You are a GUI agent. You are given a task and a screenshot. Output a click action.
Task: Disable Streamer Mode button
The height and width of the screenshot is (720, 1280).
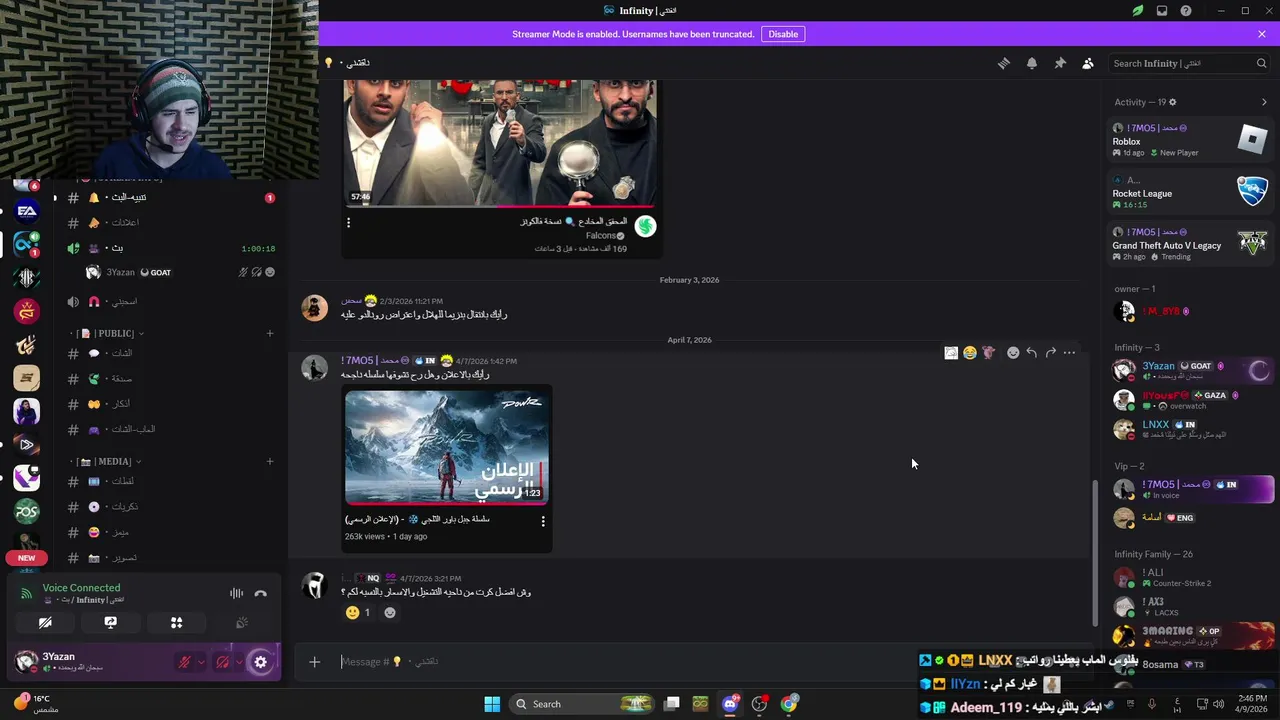783,34
